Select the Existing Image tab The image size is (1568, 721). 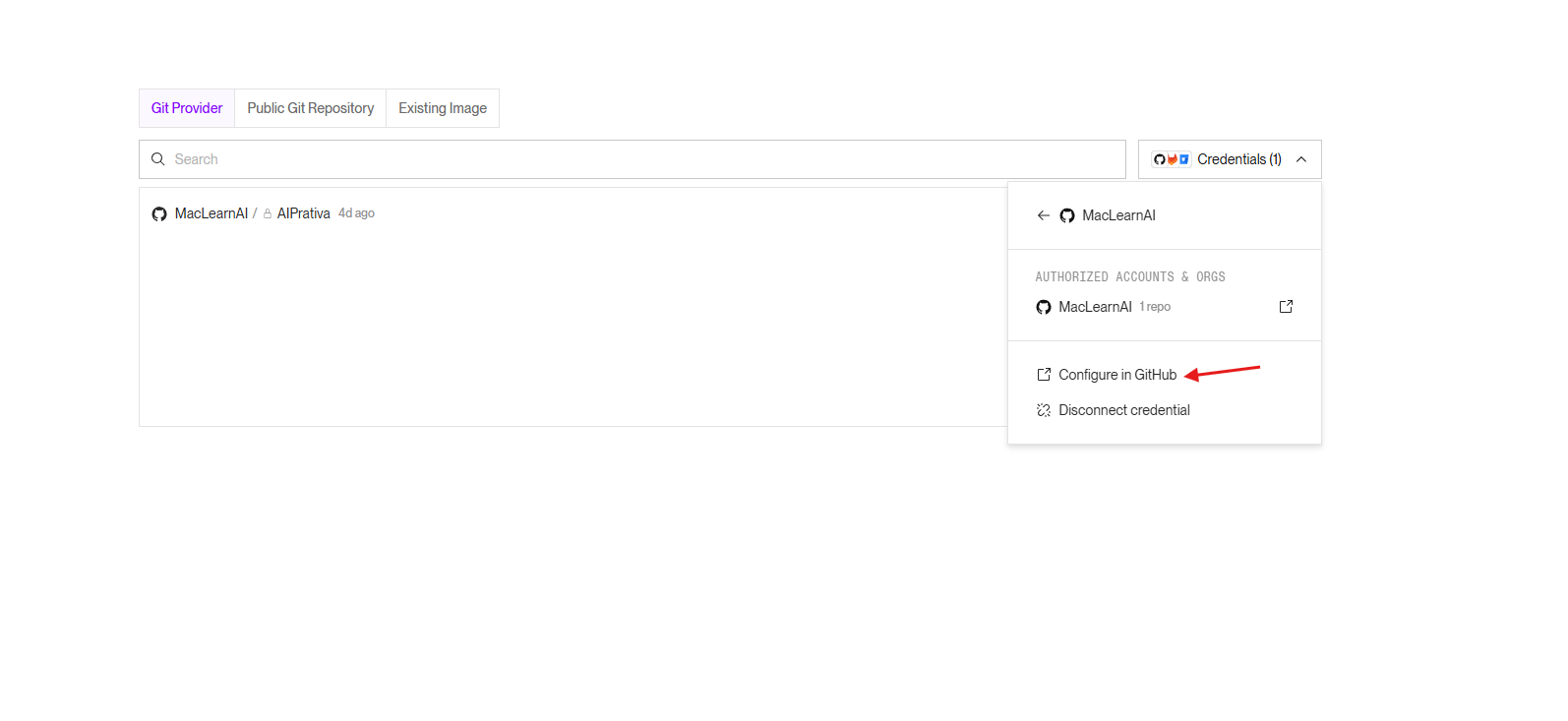pyautogui.click(x=443, y=108)
